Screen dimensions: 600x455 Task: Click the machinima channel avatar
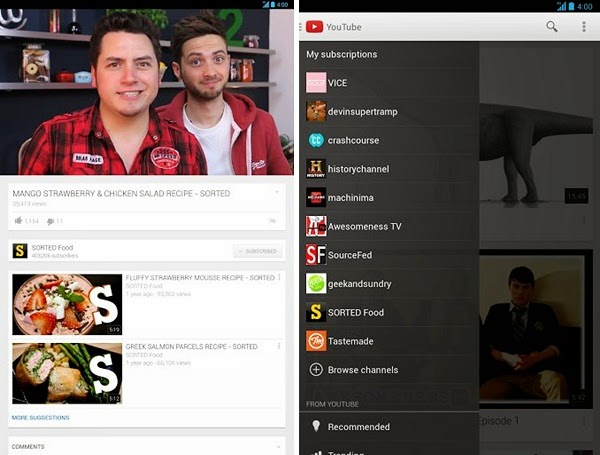click(316, 197)
